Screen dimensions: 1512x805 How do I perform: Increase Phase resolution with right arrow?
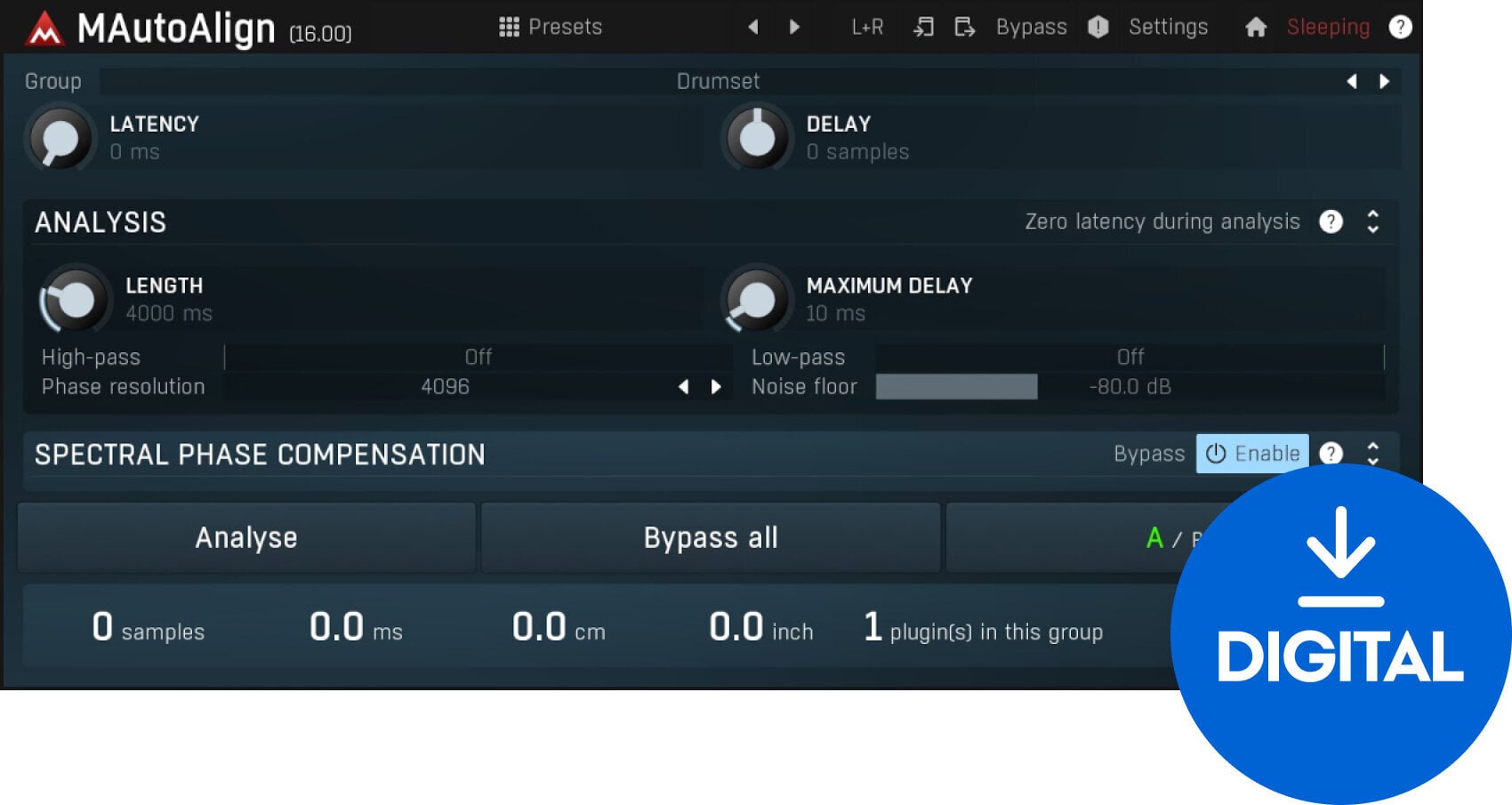[716, 387]
